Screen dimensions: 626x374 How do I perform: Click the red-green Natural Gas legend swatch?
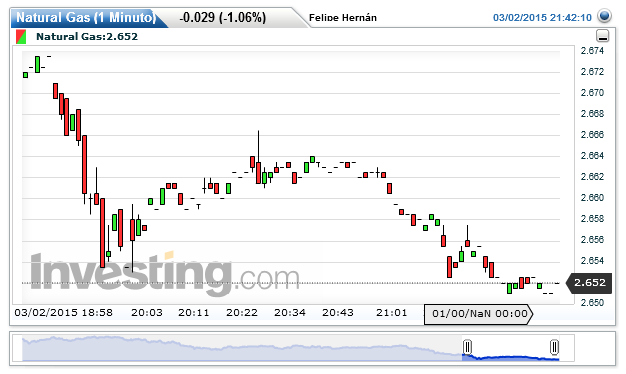[21, 37]
